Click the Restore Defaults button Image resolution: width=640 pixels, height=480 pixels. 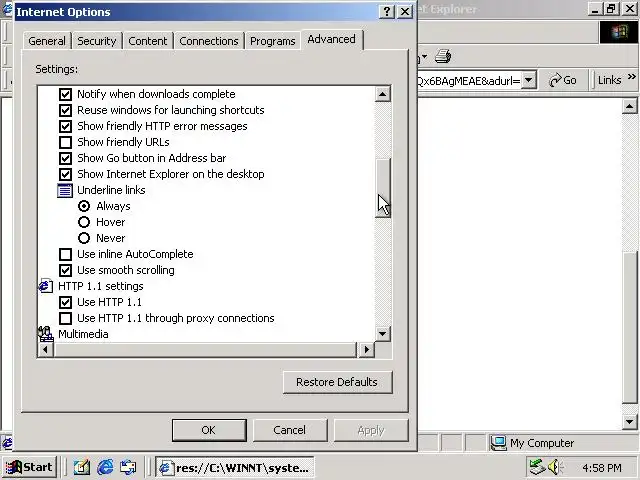pyautogui.click(x=337, y=382)
